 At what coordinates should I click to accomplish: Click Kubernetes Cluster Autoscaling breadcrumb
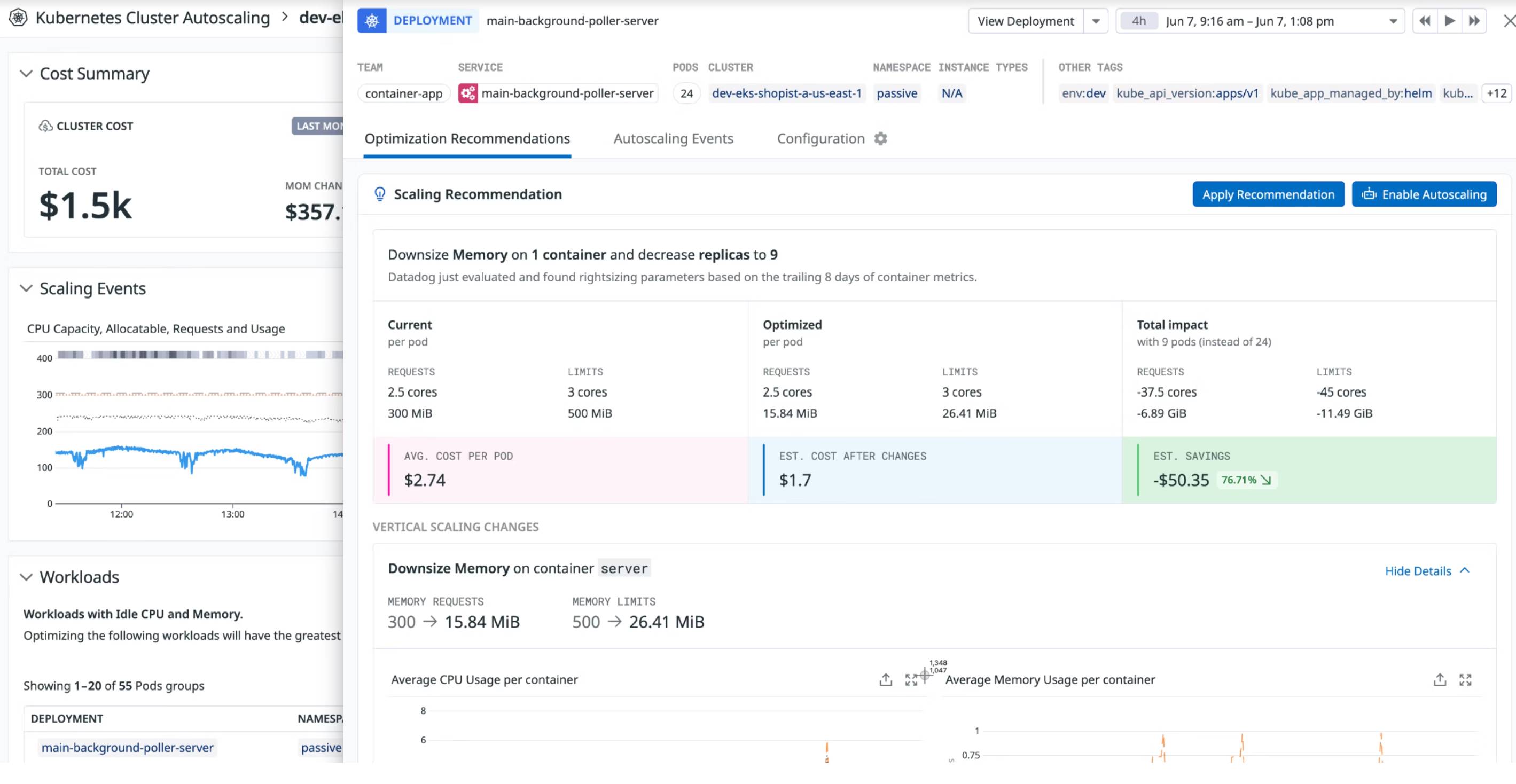point(152,18)
